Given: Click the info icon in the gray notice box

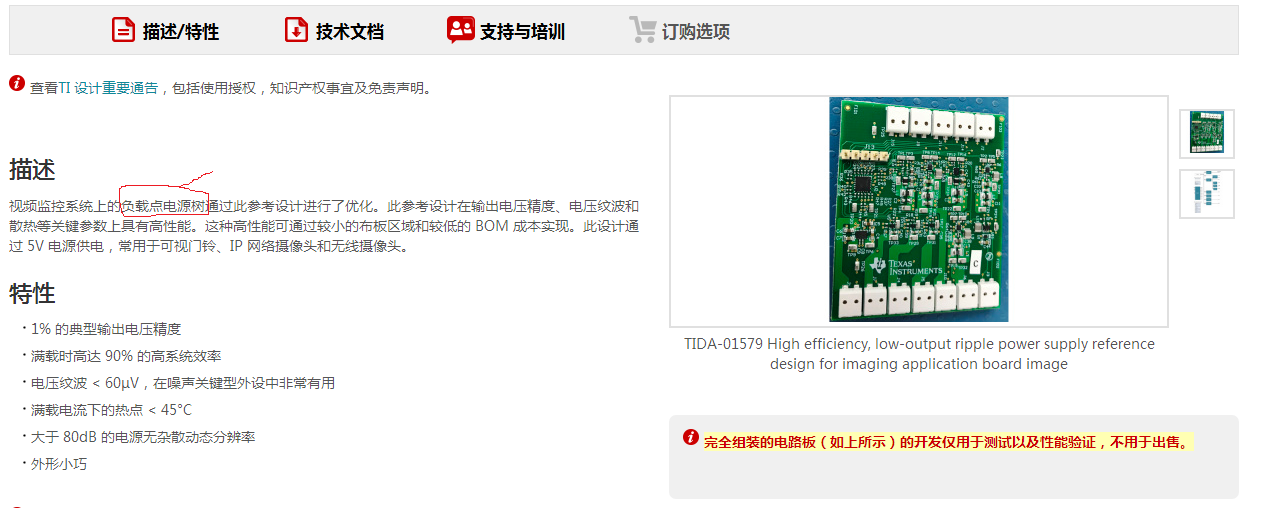Looking at the screenshot, I should pyautogui.click(x=691, y=437).
